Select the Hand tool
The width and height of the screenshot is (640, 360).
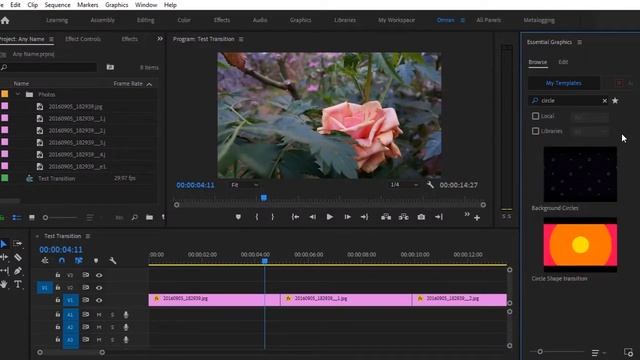[4, 284]
